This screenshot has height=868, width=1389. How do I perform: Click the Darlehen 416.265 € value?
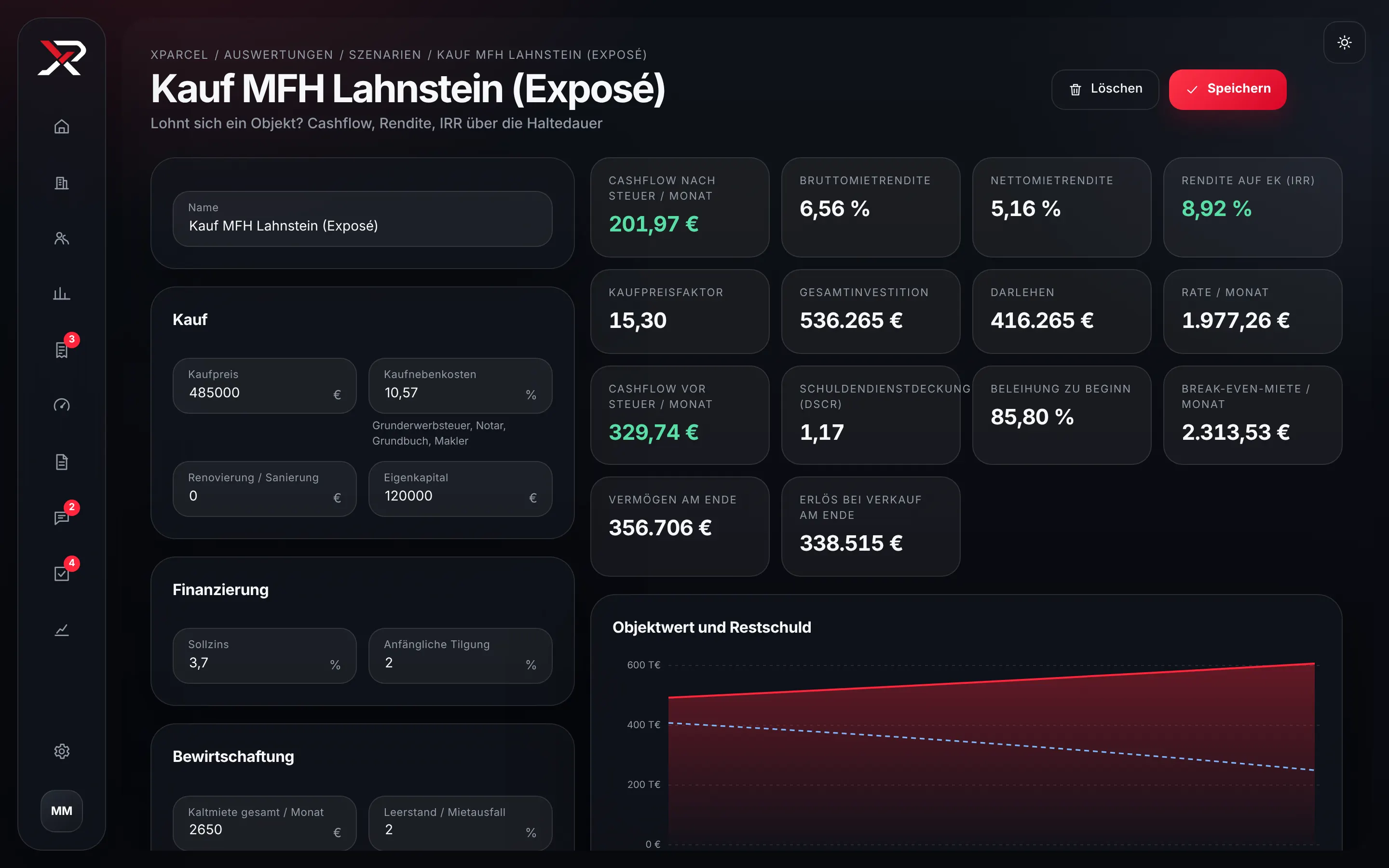1042,320
